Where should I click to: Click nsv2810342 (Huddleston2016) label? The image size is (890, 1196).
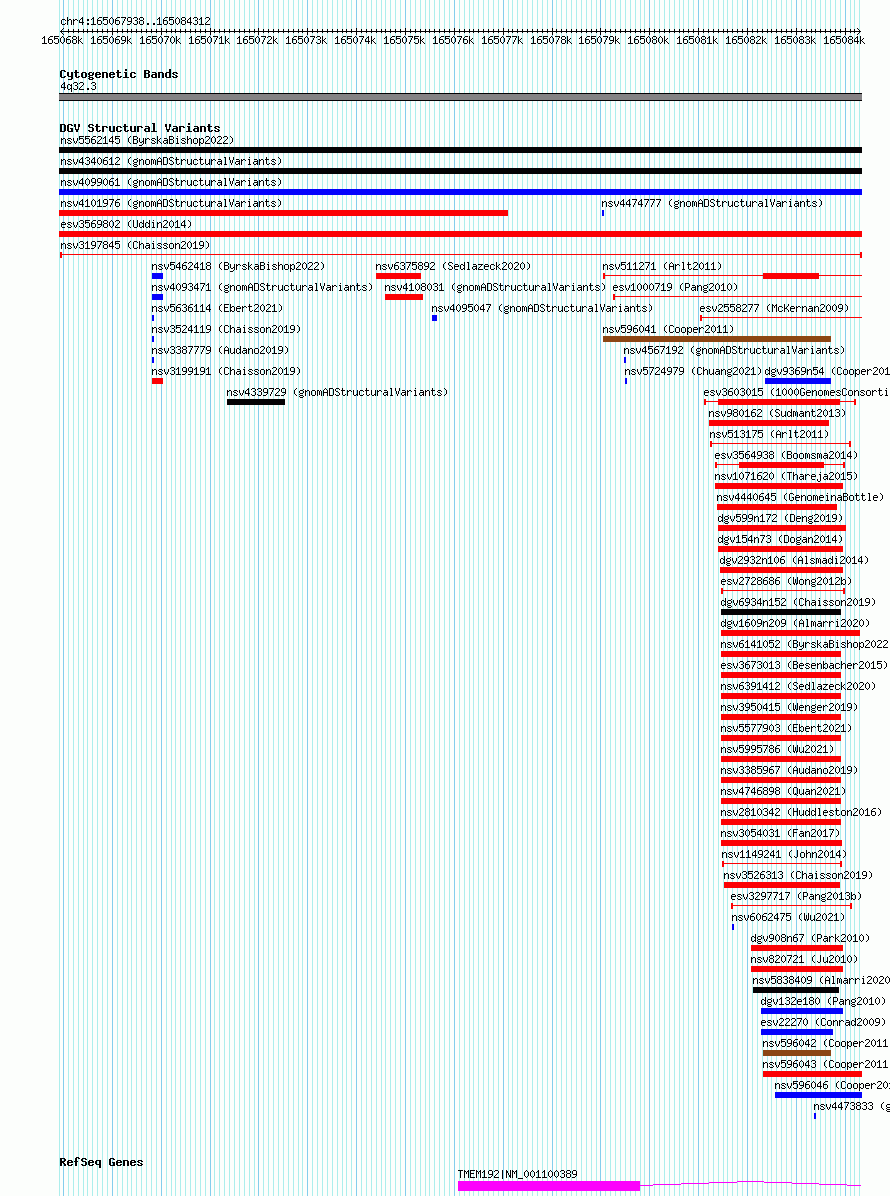click(x=802, y=812)
